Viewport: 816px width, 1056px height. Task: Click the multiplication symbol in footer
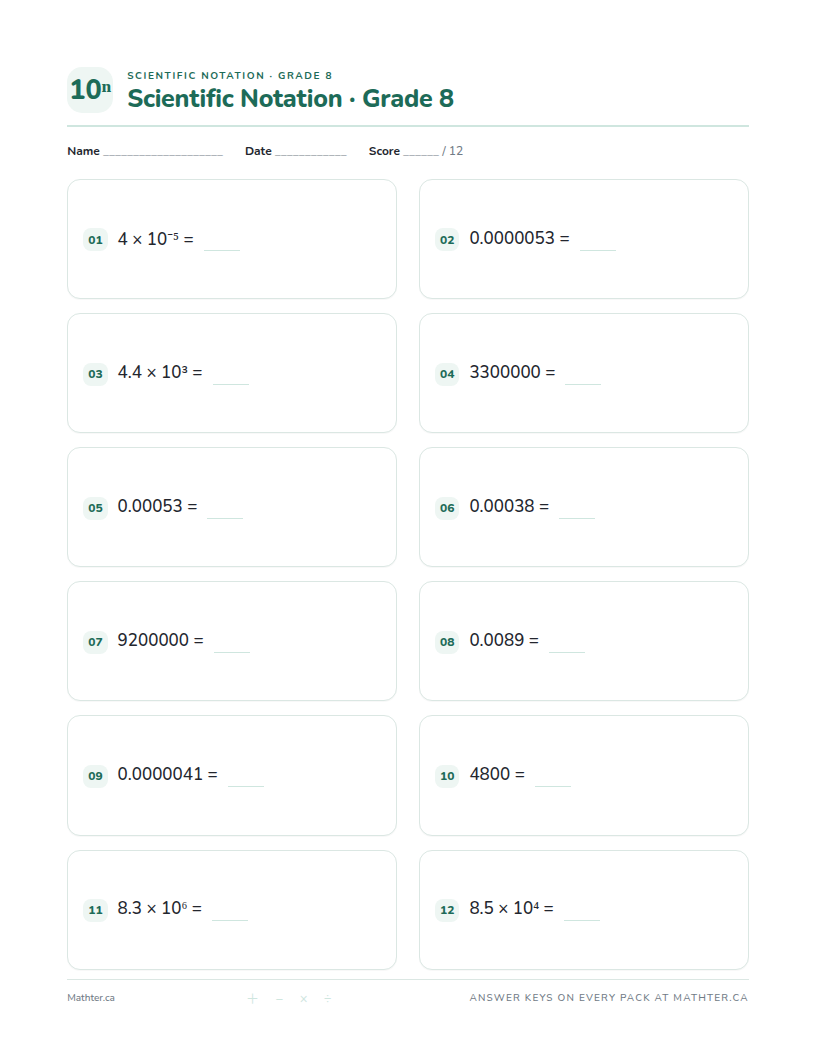click(304, 998)
